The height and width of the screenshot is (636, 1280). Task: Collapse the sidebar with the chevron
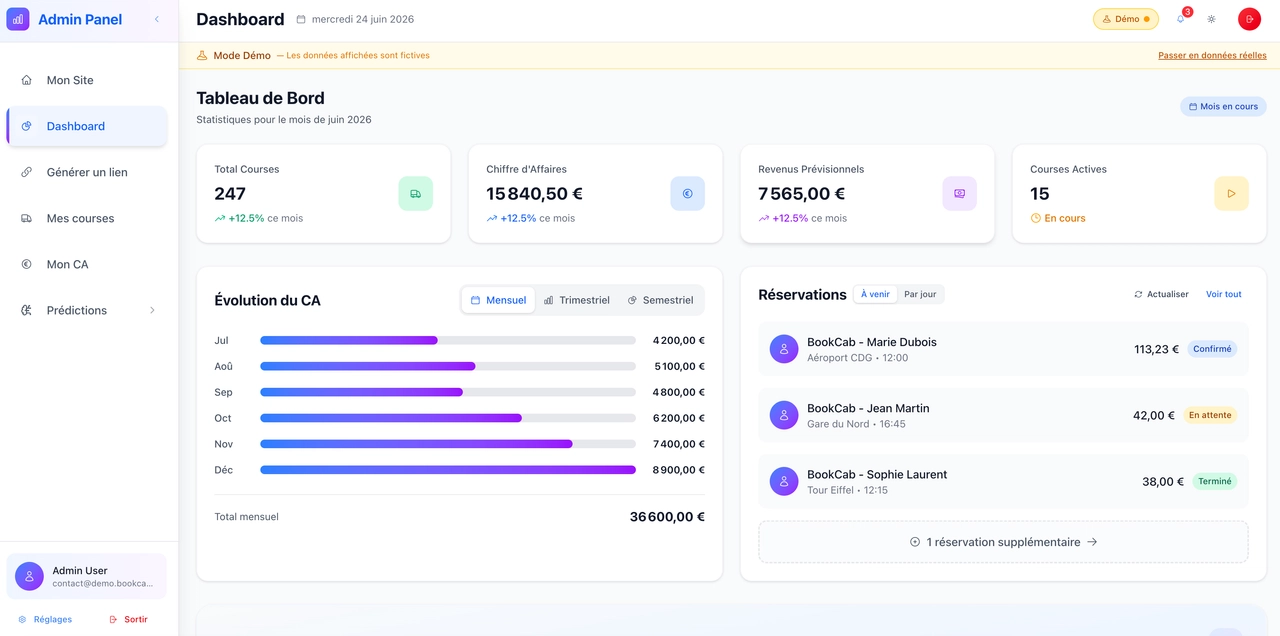click(157, 19)
